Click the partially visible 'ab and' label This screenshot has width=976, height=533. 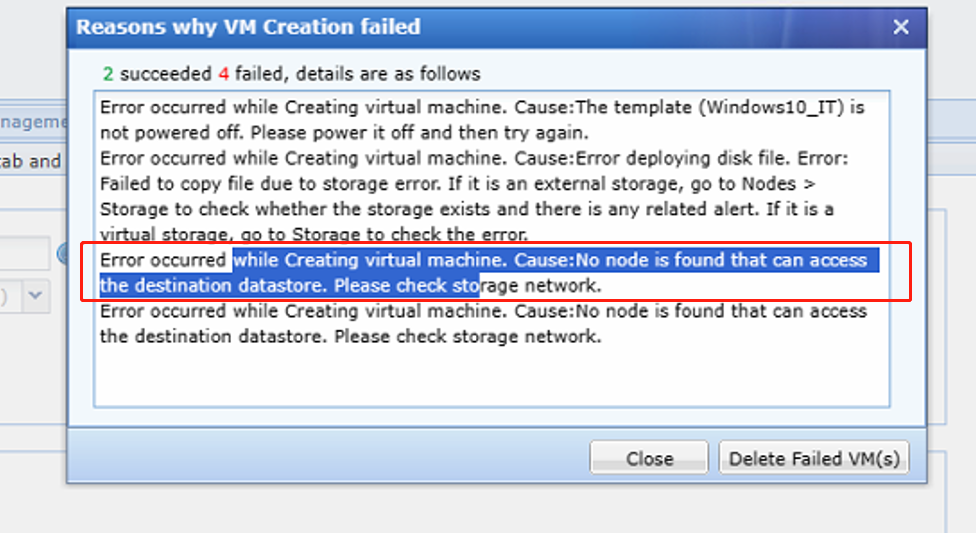[30, 160]
